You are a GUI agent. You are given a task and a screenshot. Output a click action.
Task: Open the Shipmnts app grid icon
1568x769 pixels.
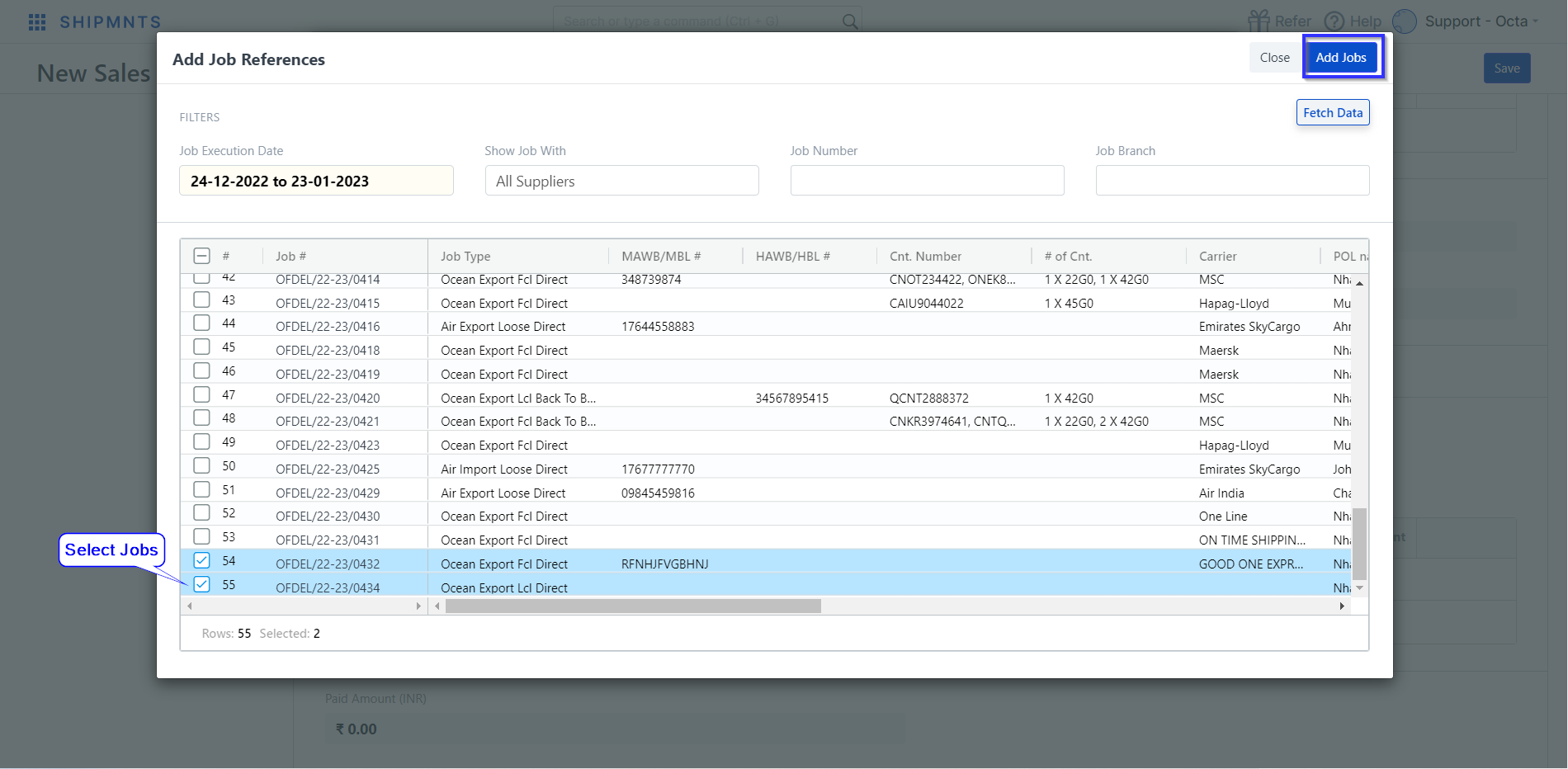coord(37,22)
